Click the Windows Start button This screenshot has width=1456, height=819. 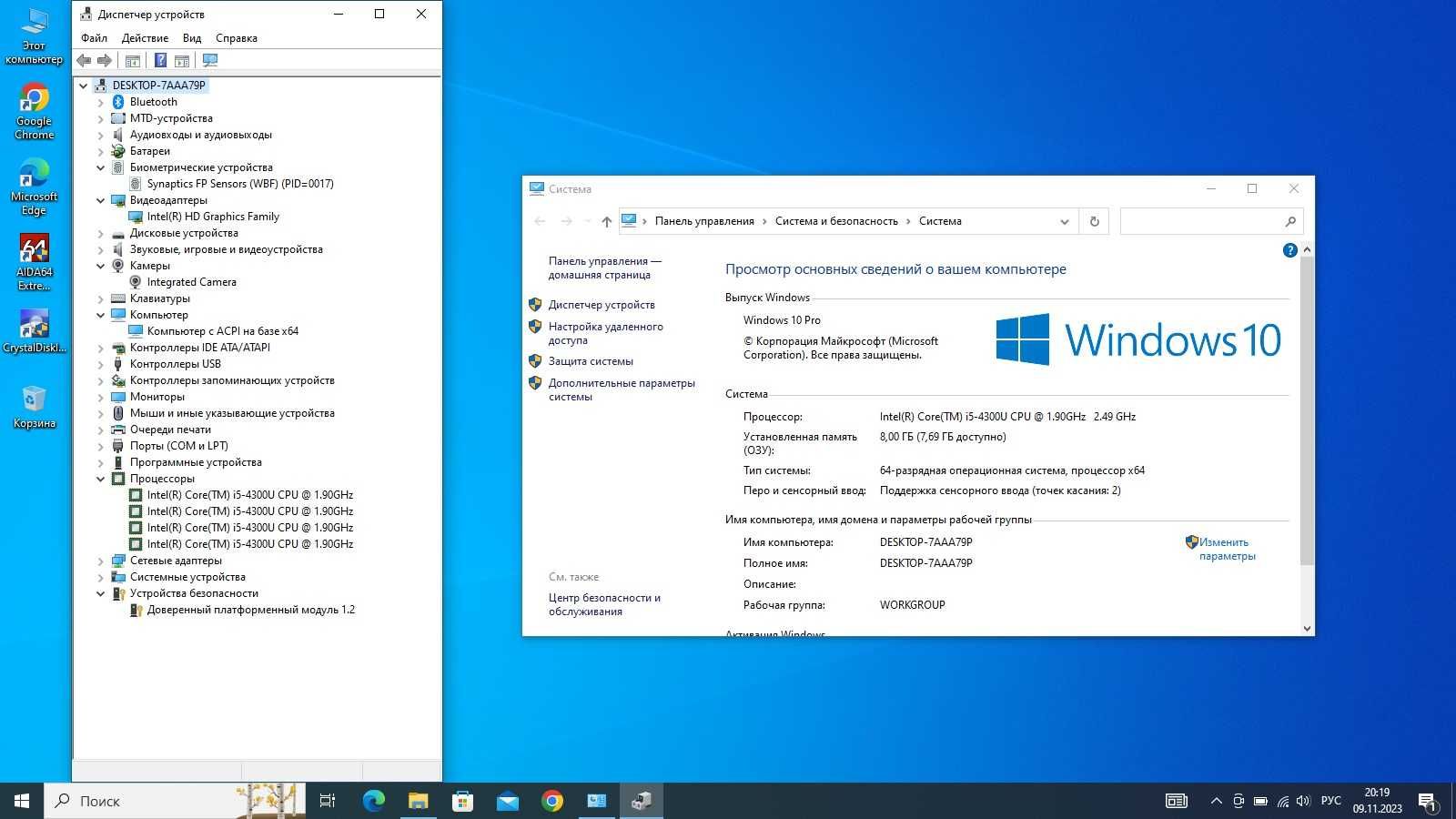22,801
